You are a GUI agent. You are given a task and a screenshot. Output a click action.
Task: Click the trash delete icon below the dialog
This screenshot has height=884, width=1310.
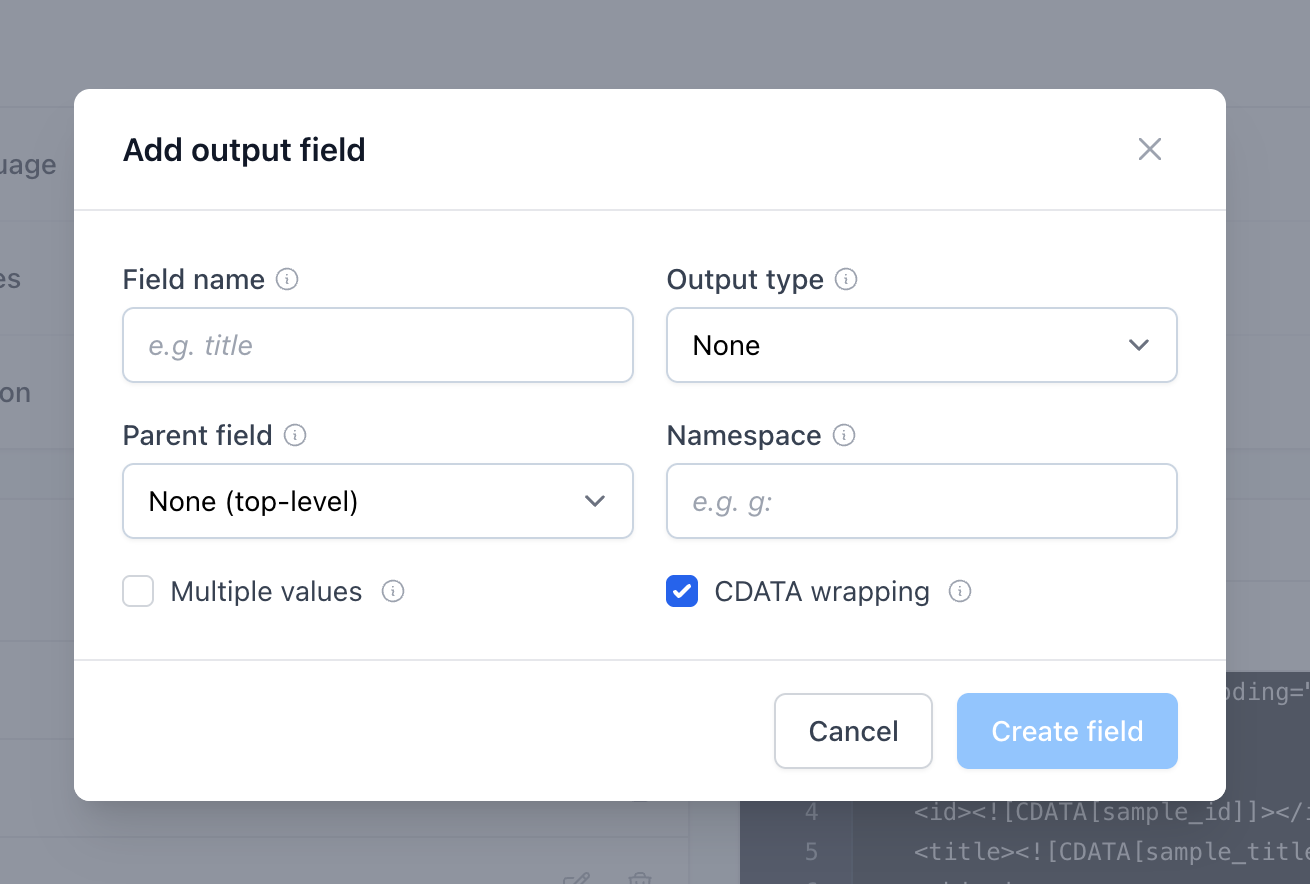pos(640,878)
